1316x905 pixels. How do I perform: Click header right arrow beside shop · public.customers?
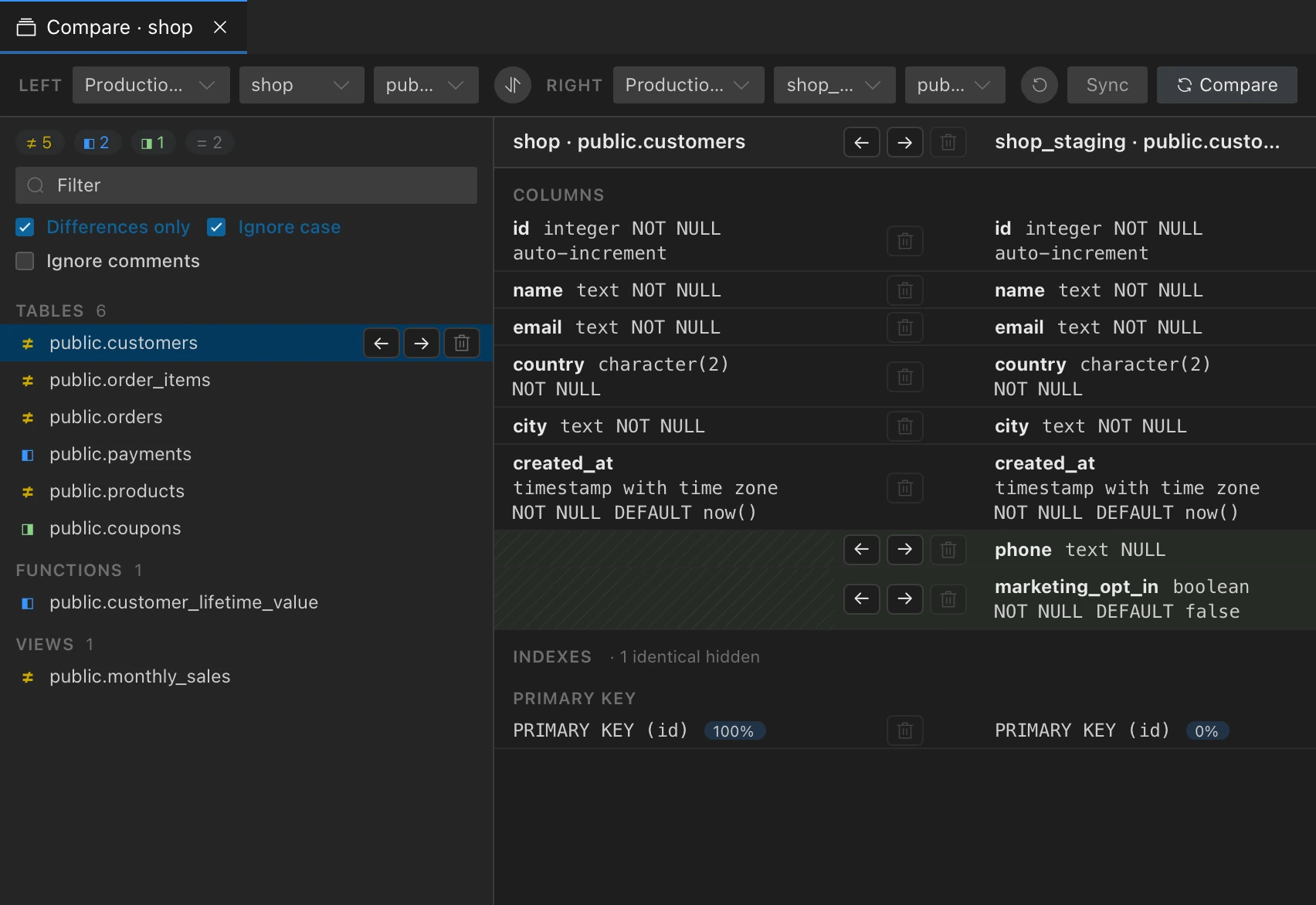point(905,142)
